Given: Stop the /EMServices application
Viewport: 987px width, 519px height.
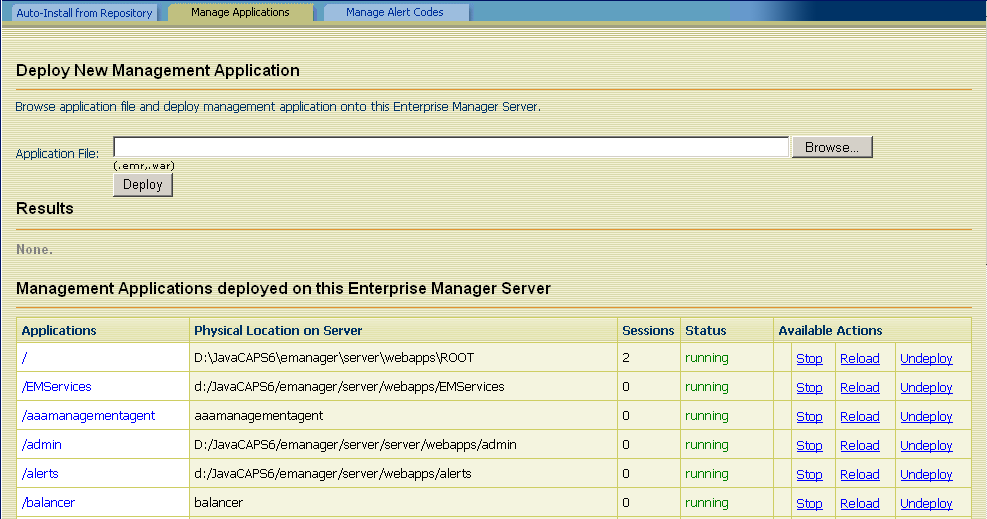Looking at the screenshot, I should coord(809,388).
